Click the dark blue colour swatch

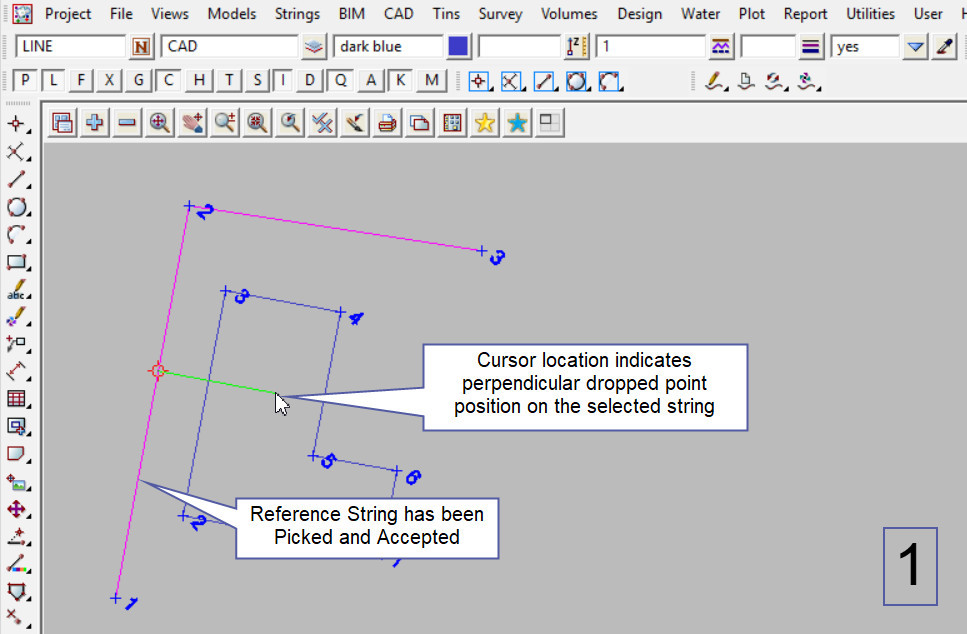point(458,47)
